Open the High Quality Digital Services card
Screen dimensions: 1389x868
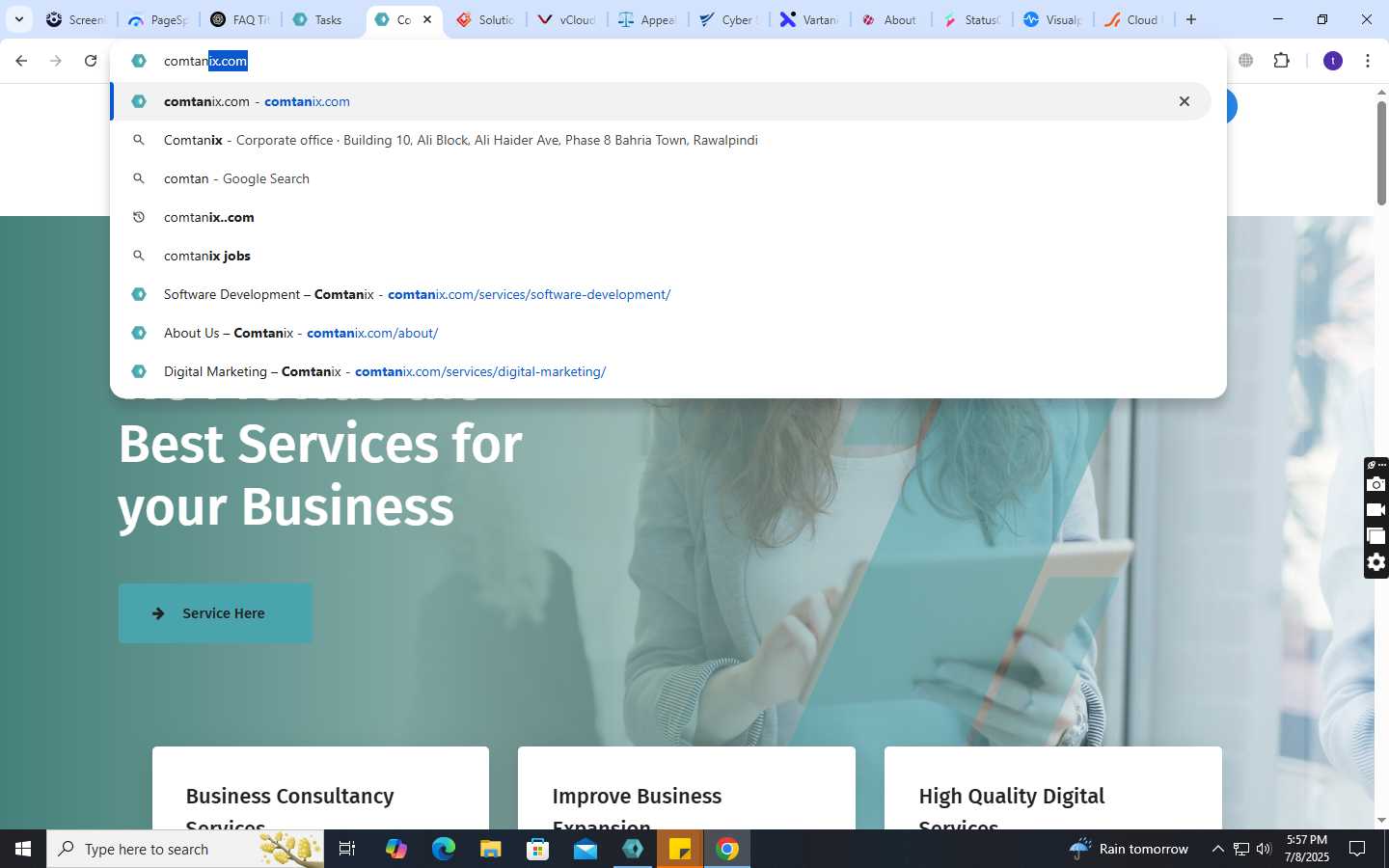click(1053, 788)
